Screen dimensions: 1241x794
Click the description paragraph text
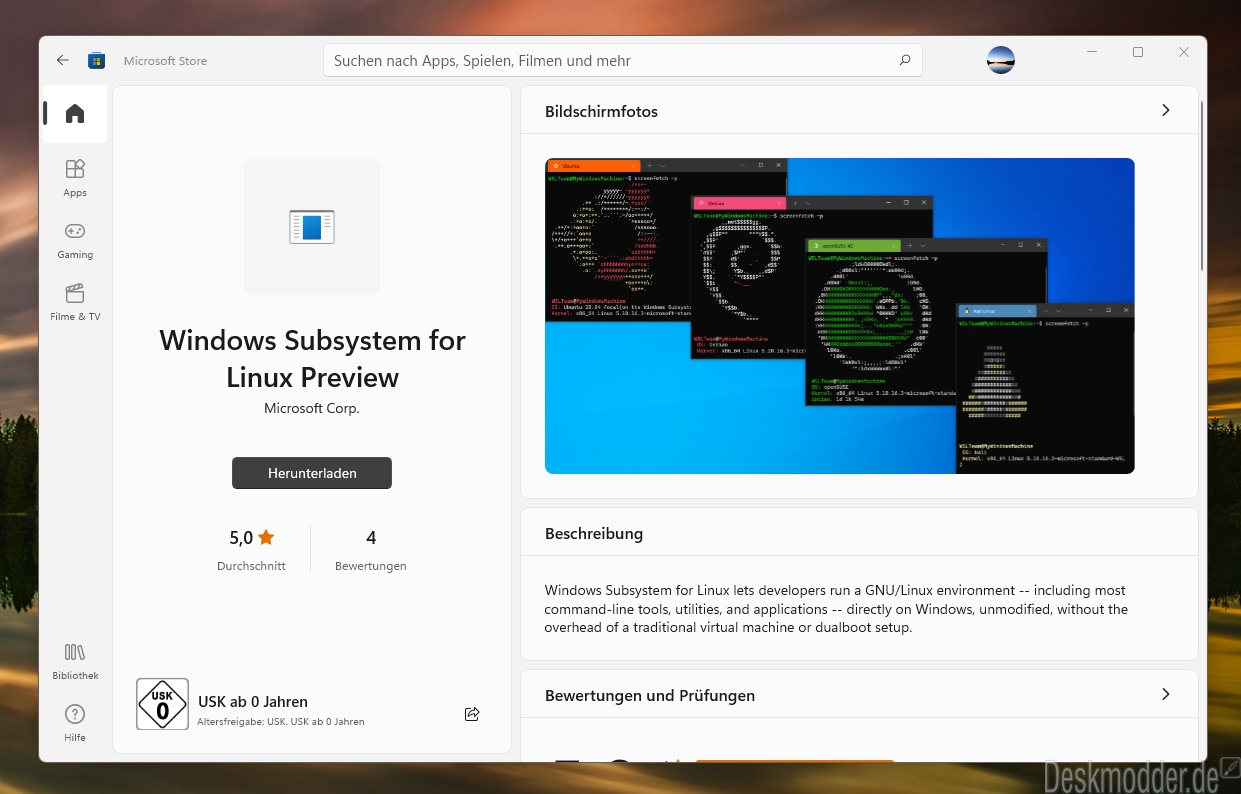click(x=836, y=609)
